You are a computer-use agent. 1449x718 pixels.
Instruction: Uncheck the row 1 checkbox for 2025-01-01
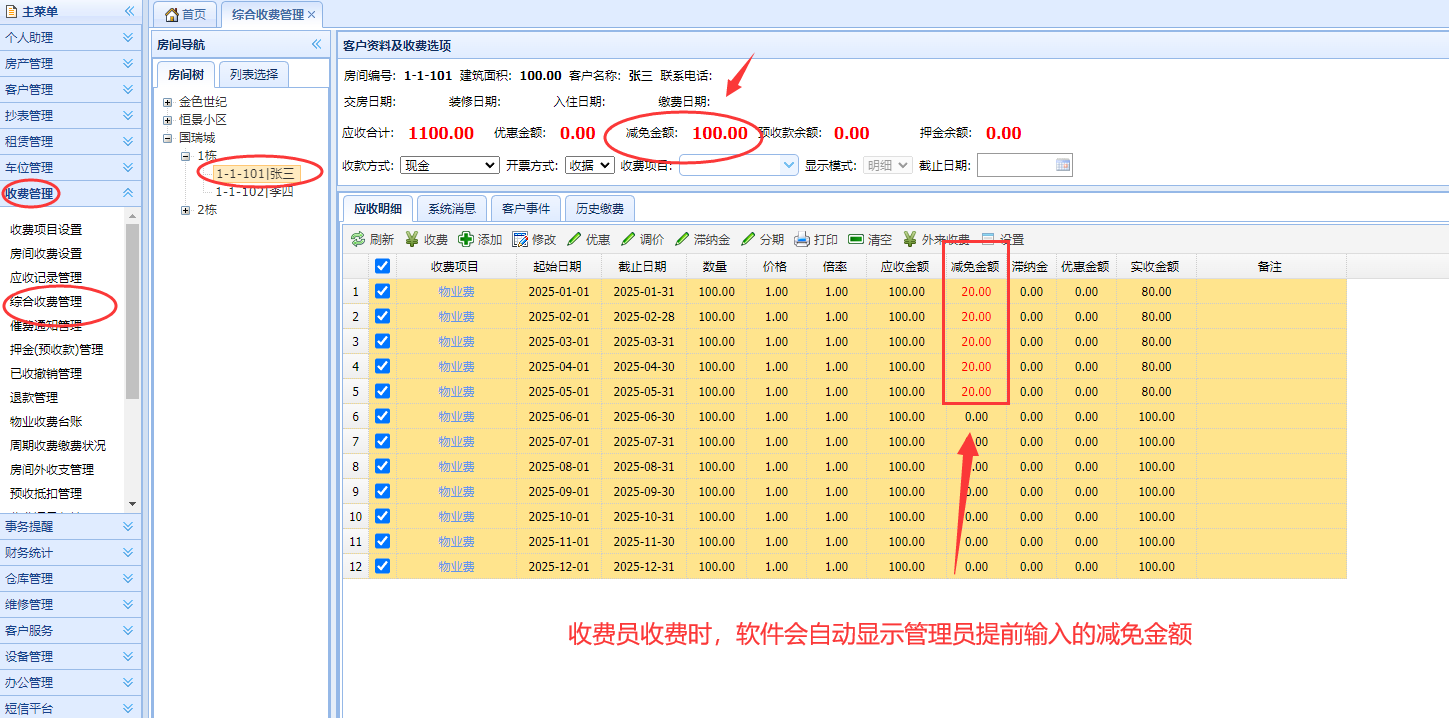coord(382,291)
